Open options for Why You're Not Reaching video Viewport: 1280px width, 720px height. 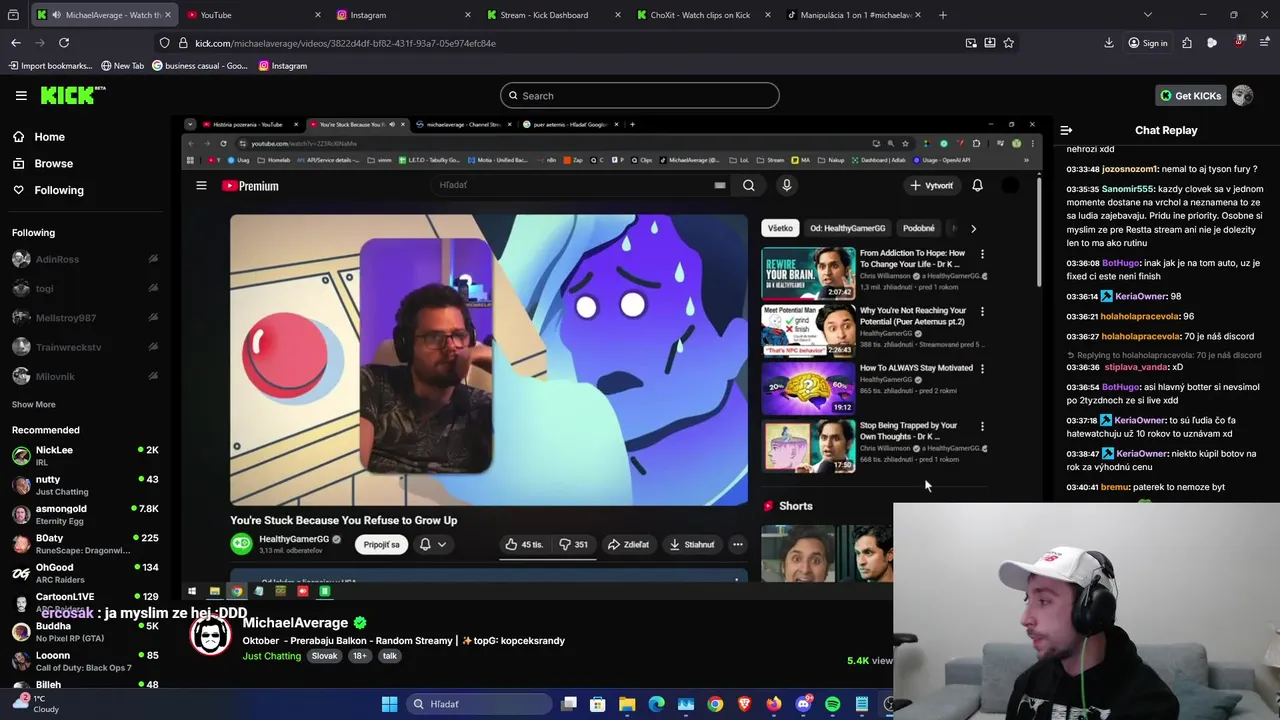point(982,312)
